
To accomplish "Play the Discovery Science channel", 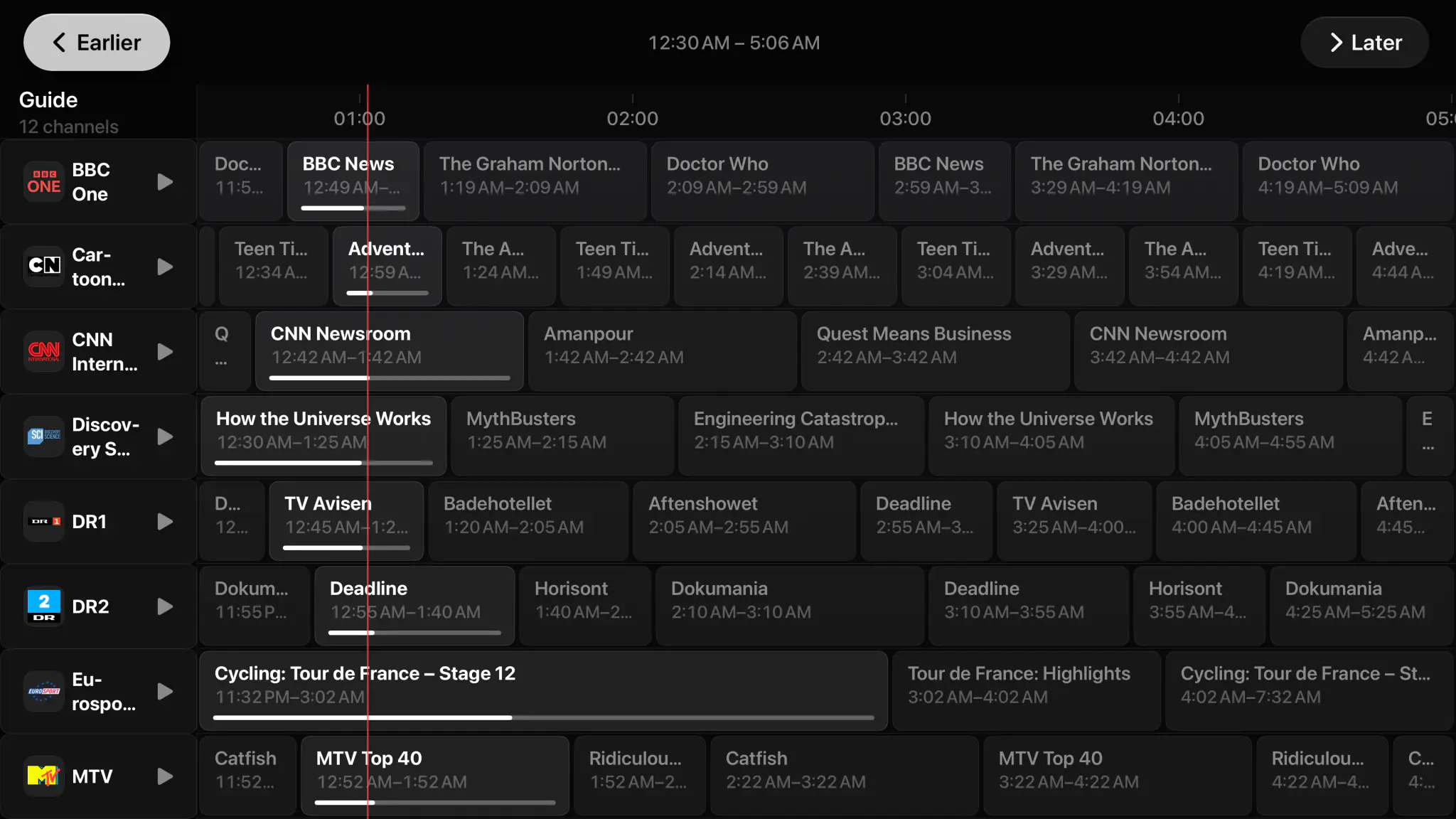I will click(x=165, y=437).
